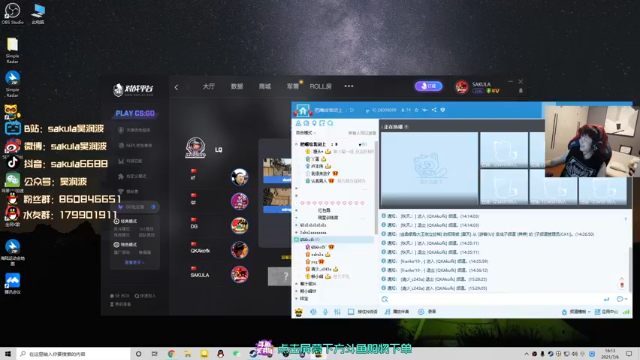Open the three-dots more menu in game client
This screenshot has height=360, width=640.
click(349, 86)
